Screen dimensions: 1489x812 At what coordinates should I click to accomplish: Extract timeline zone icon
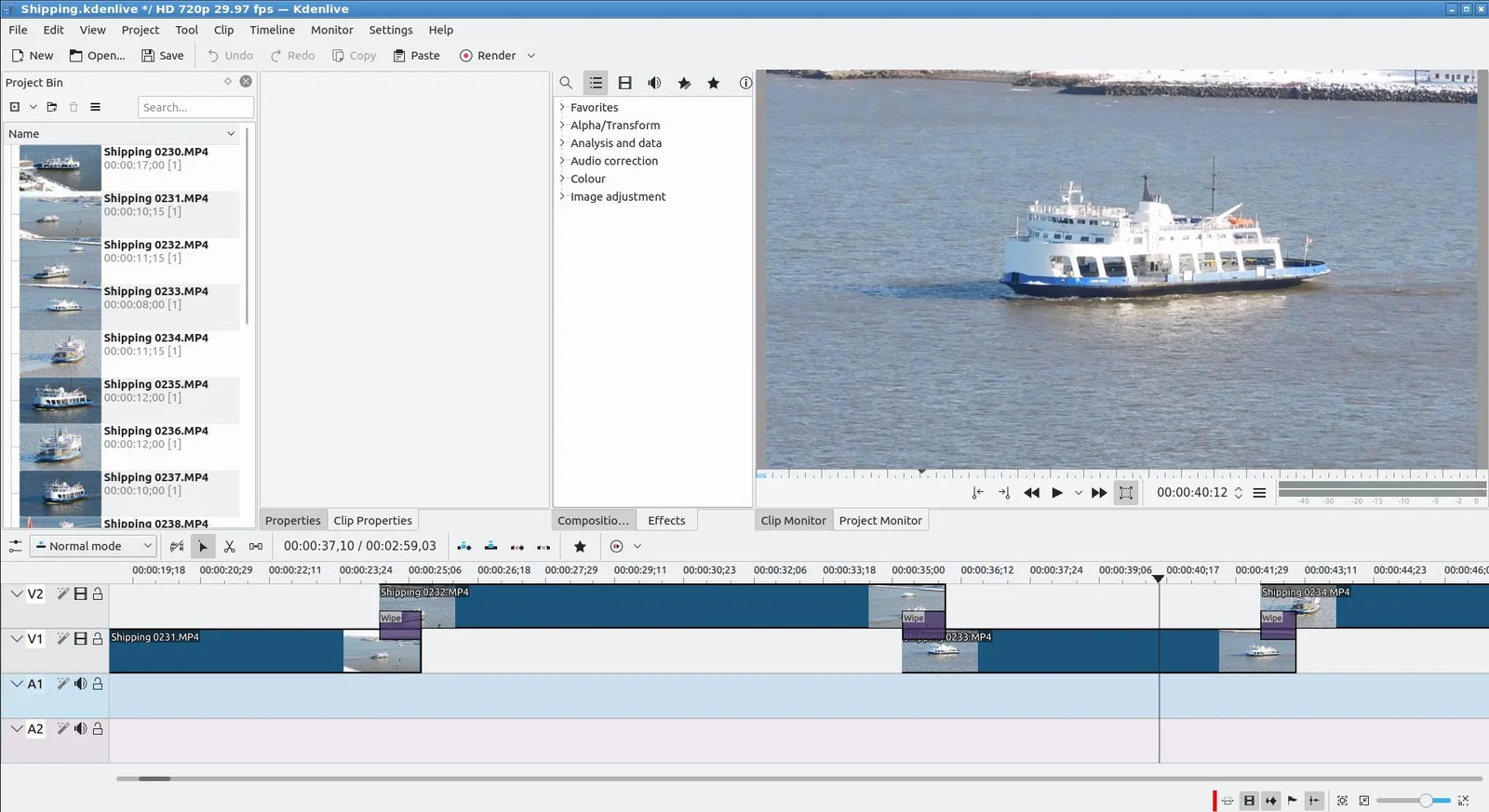517,547
